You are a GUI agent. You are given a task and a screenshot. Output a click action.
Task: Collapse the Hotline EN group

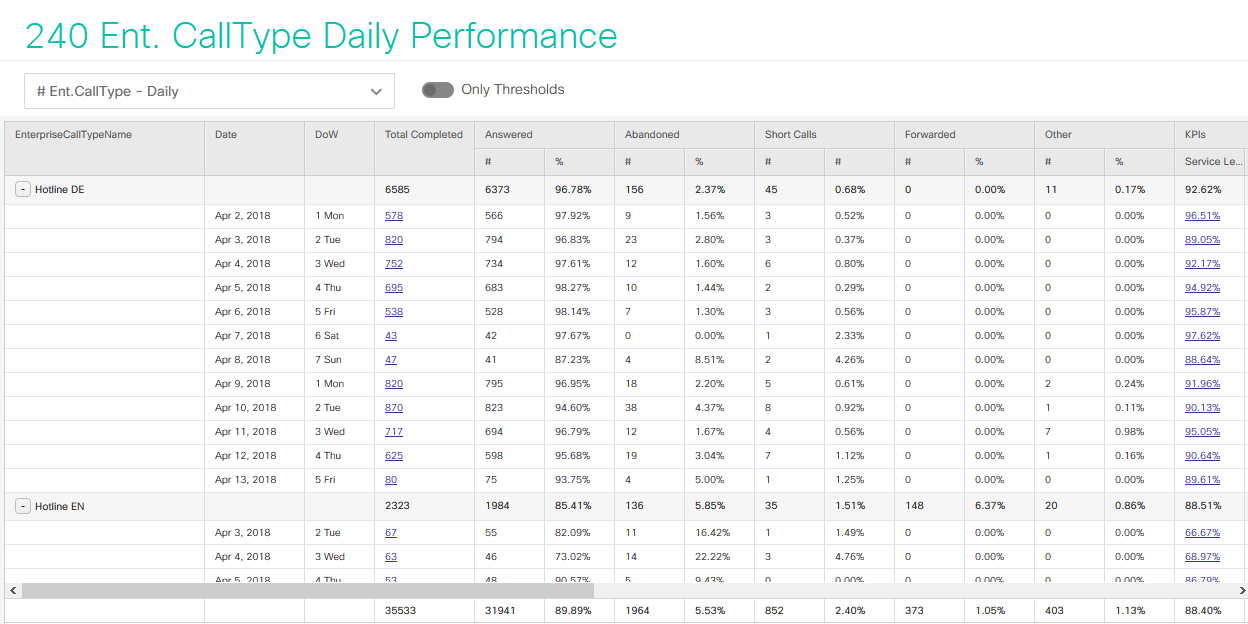(x=22, y=506)
